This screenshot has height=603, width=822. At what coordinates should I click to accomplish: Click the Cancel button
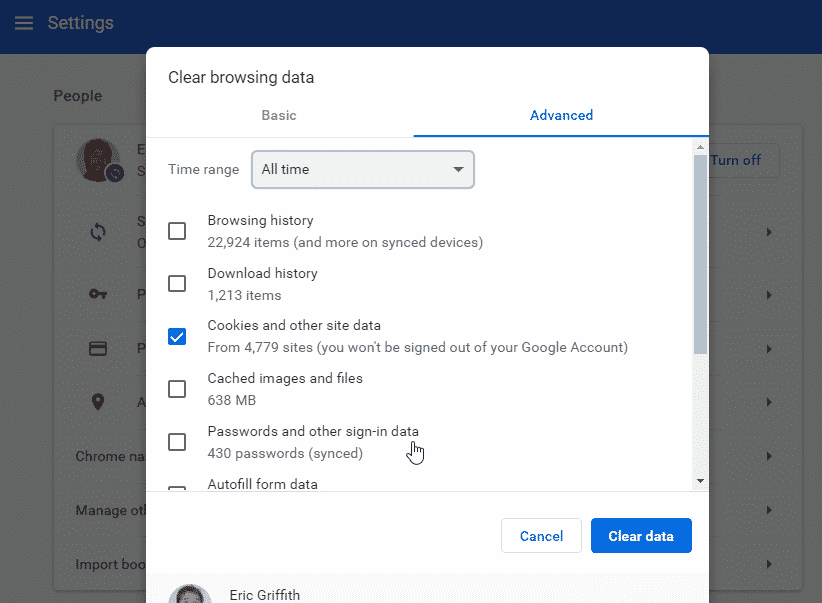(541, 535)
